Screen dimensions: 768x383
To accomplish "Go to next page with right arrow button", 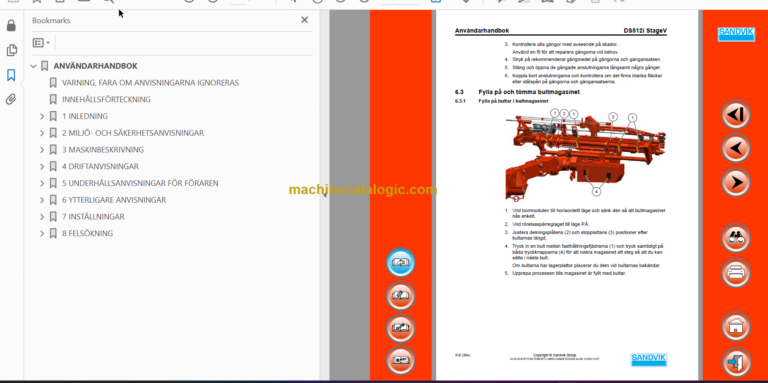I will pos(736,182).
